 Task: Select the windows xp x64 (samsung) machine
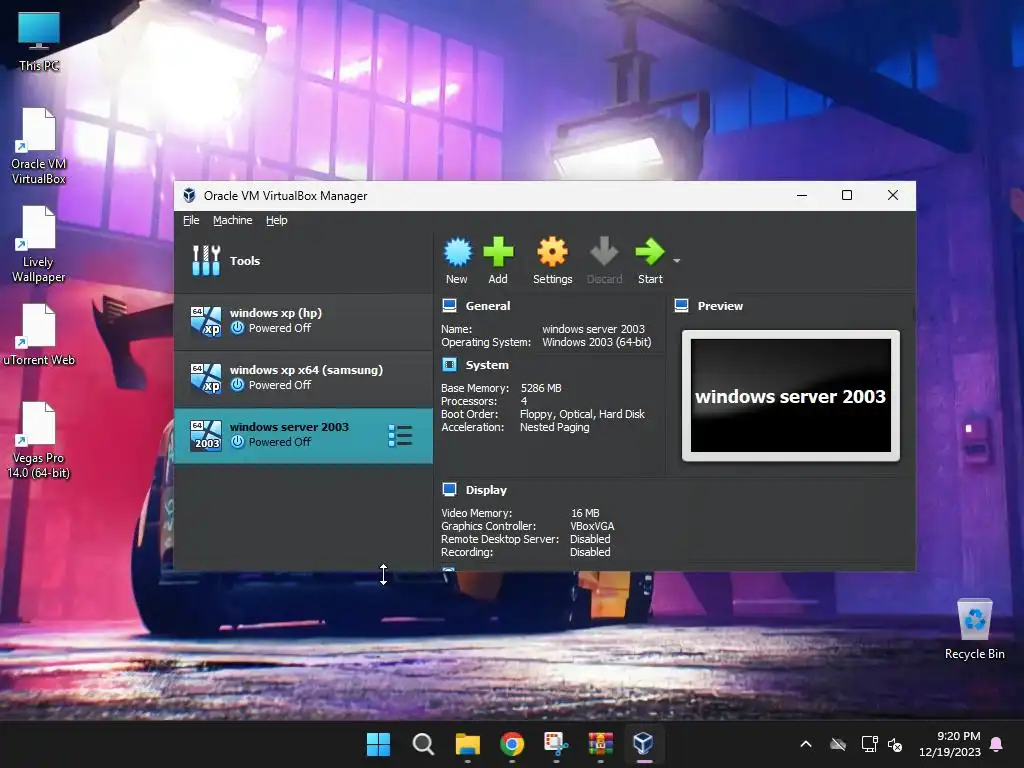click(x=303, y=378)
